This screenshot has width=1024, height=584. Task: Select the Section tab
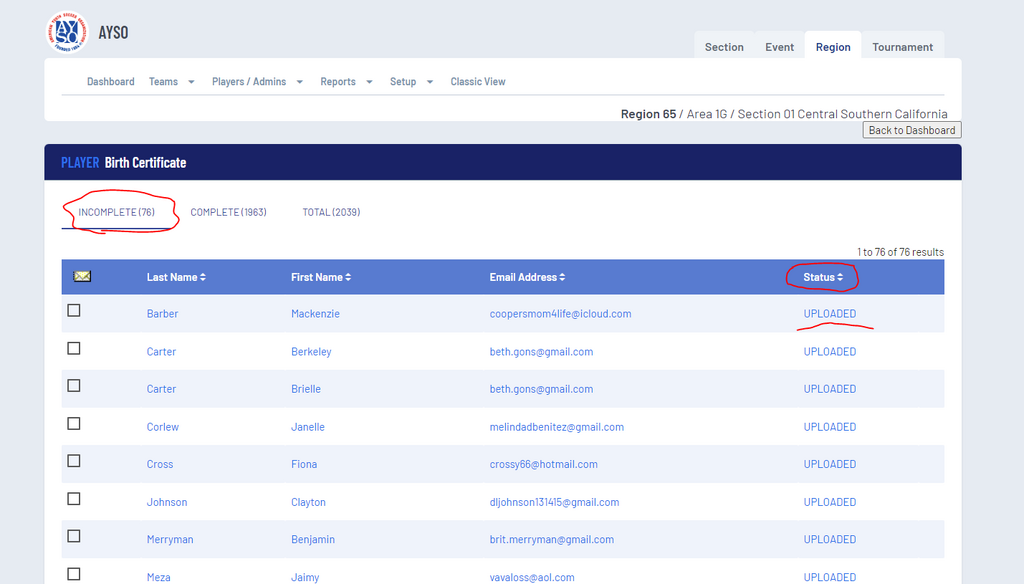724,47
